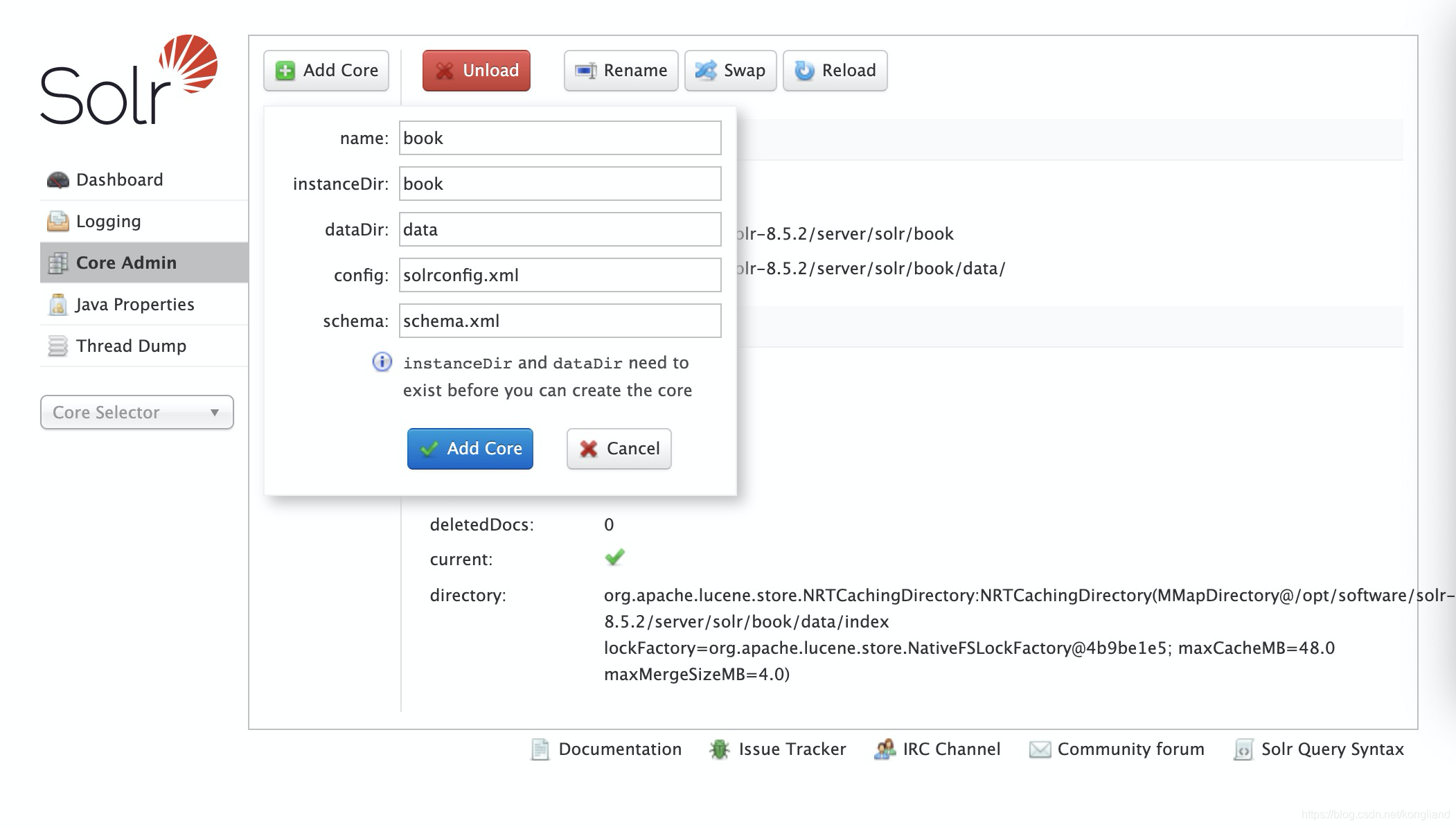Click the IRC Channel people icon
Image resolution: width=1456 pixels, height=827 pixels.
pyautogui.click(x=885, y=749)
